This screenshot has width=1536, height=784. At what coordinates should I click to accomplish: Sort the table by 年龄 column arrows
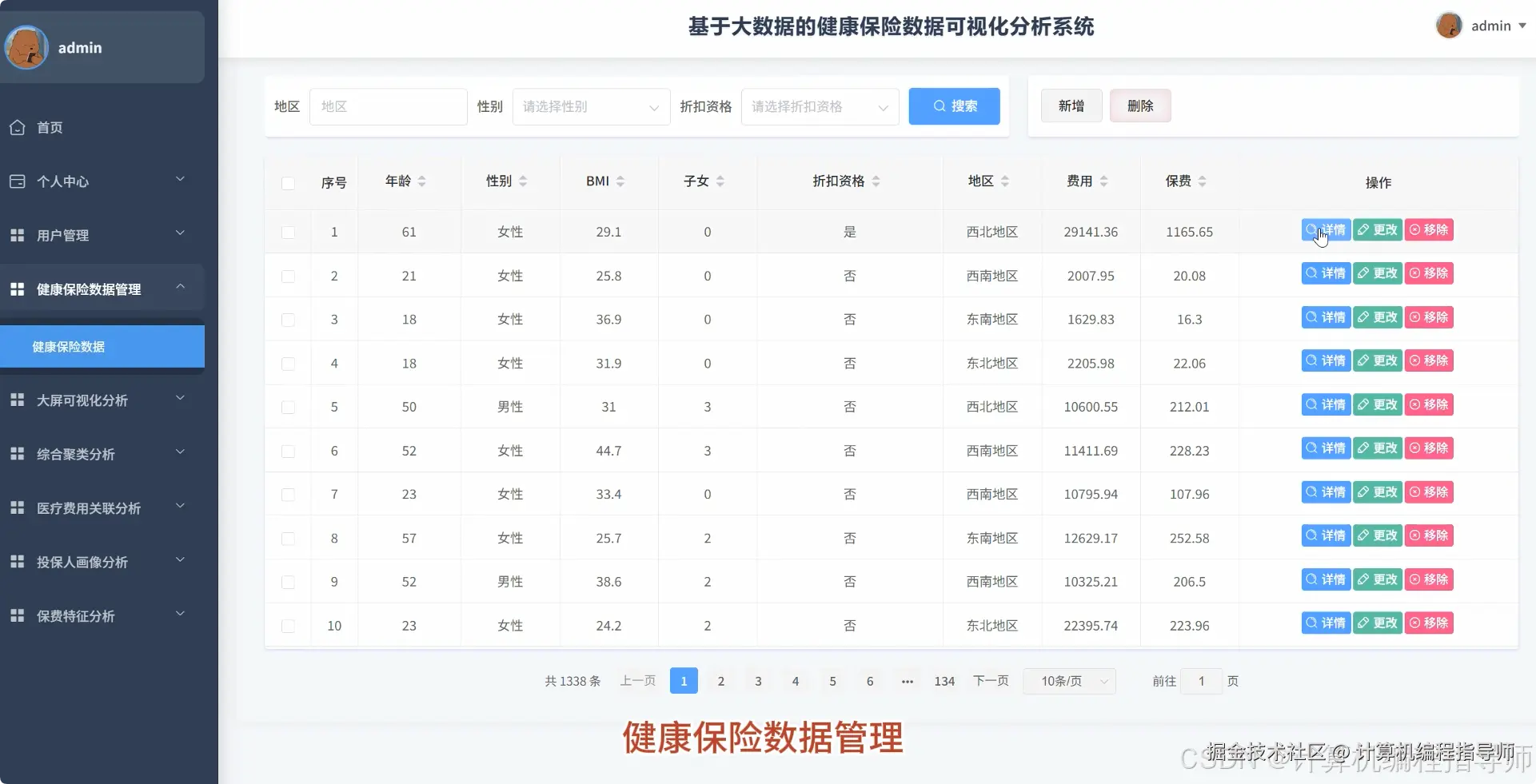422,181
